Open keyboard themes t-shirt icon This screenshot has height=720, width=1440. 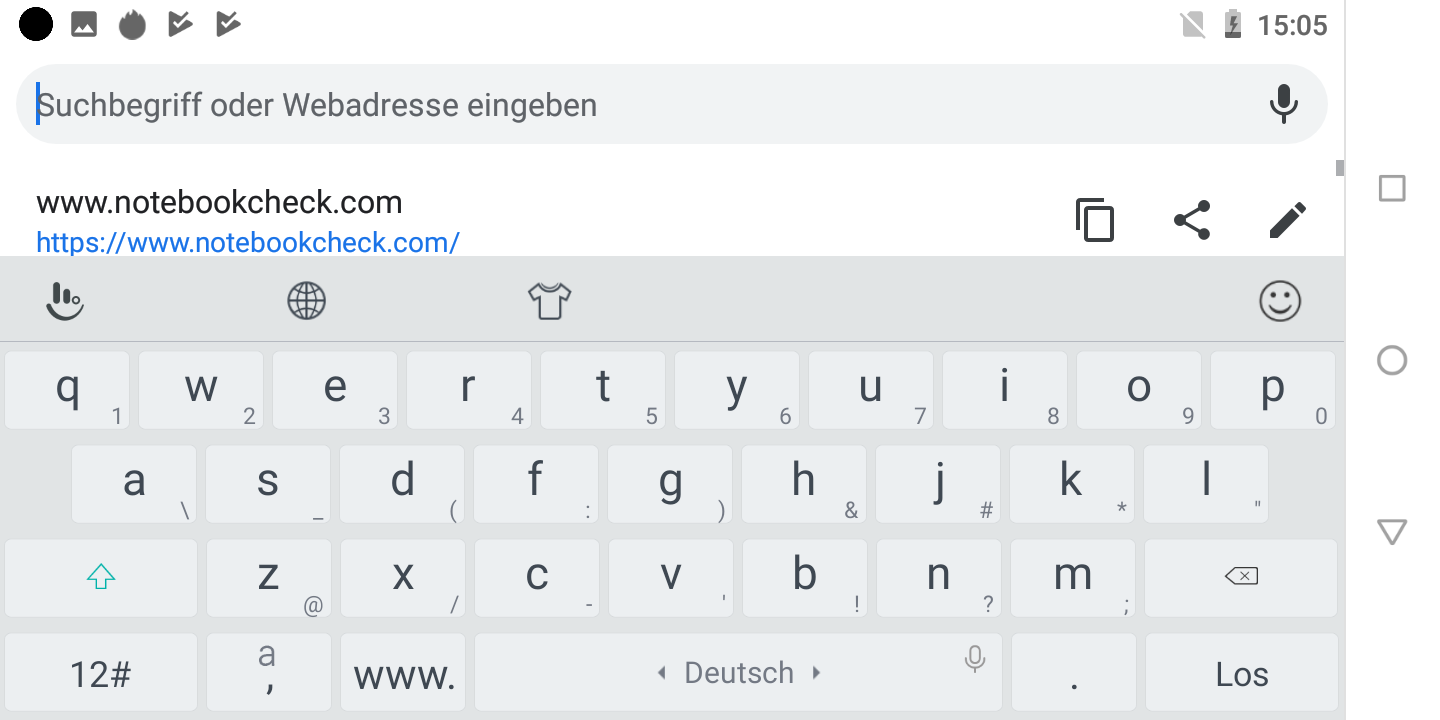549,300
